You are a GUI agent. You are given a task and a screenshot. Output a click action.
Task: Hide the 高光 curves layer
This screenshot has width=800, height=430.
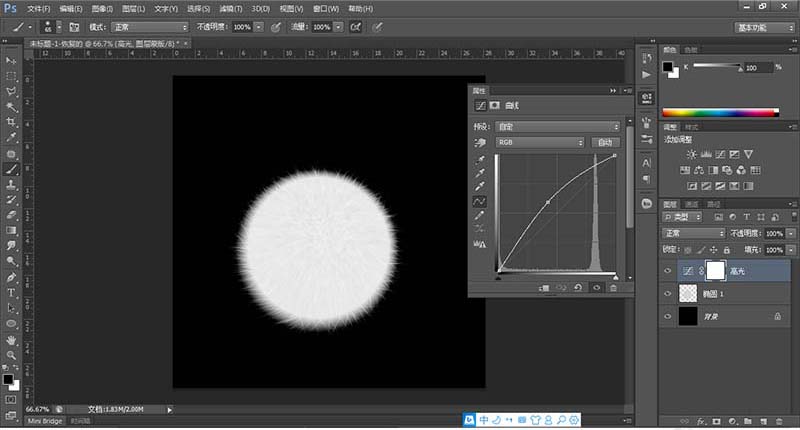668,271
